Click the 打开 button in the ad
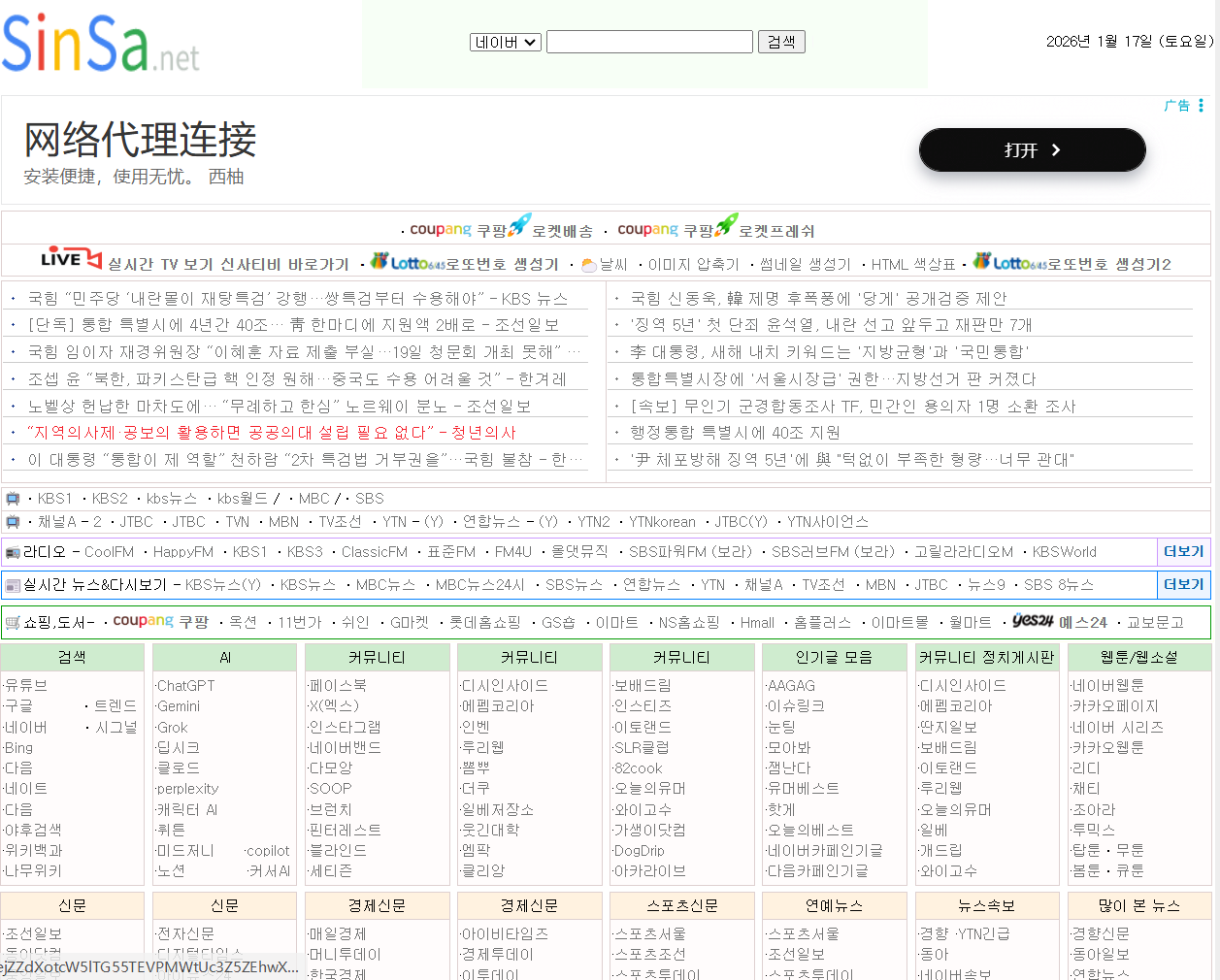 [1032, 150]
